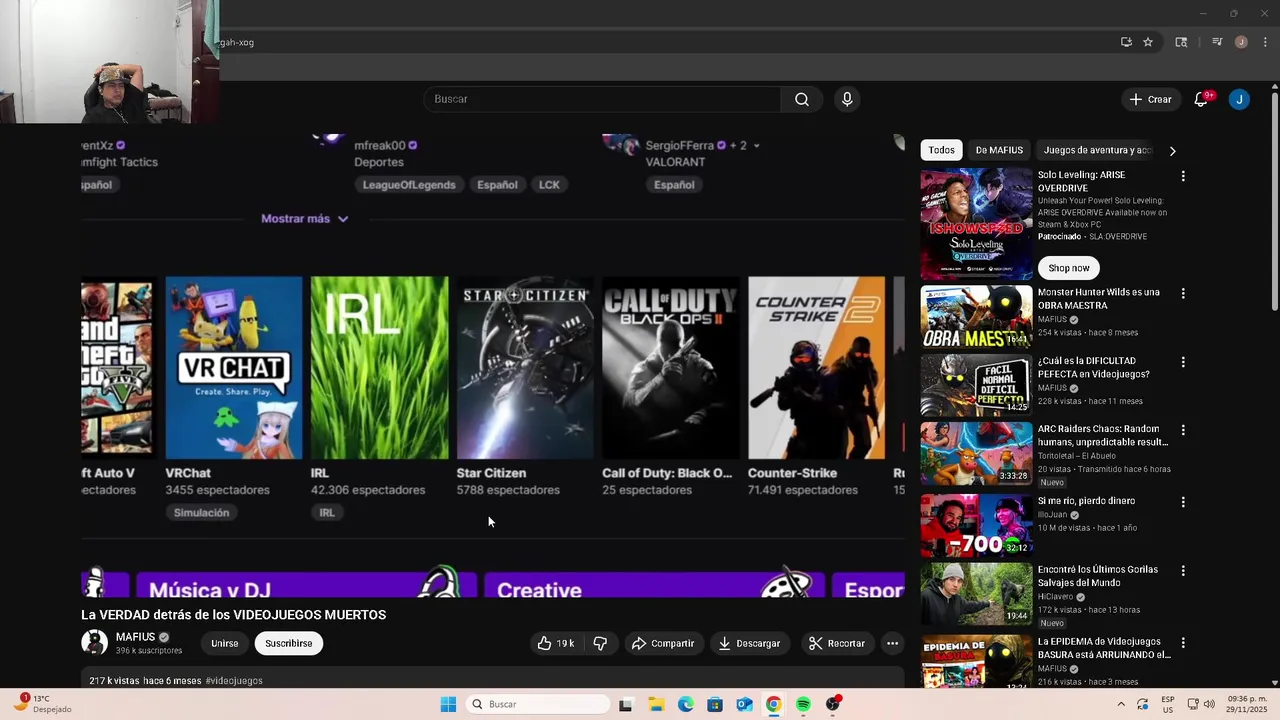Viewport: 1280px width, 720px height.
Task: Show hidden tray icons chevron
Action: pyautogui.click(x=1120, y=704)
